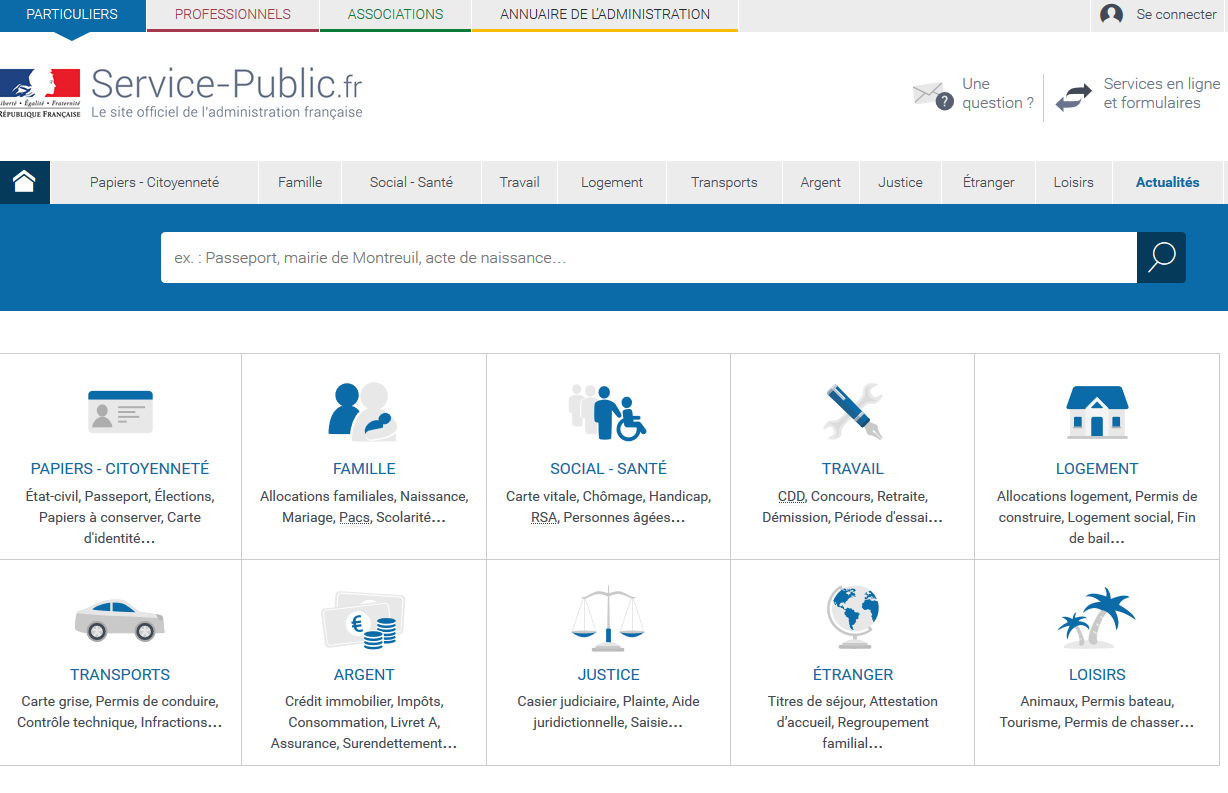
Task: Click the ID card icon for Papiers
Action: [x=120, y=411]
